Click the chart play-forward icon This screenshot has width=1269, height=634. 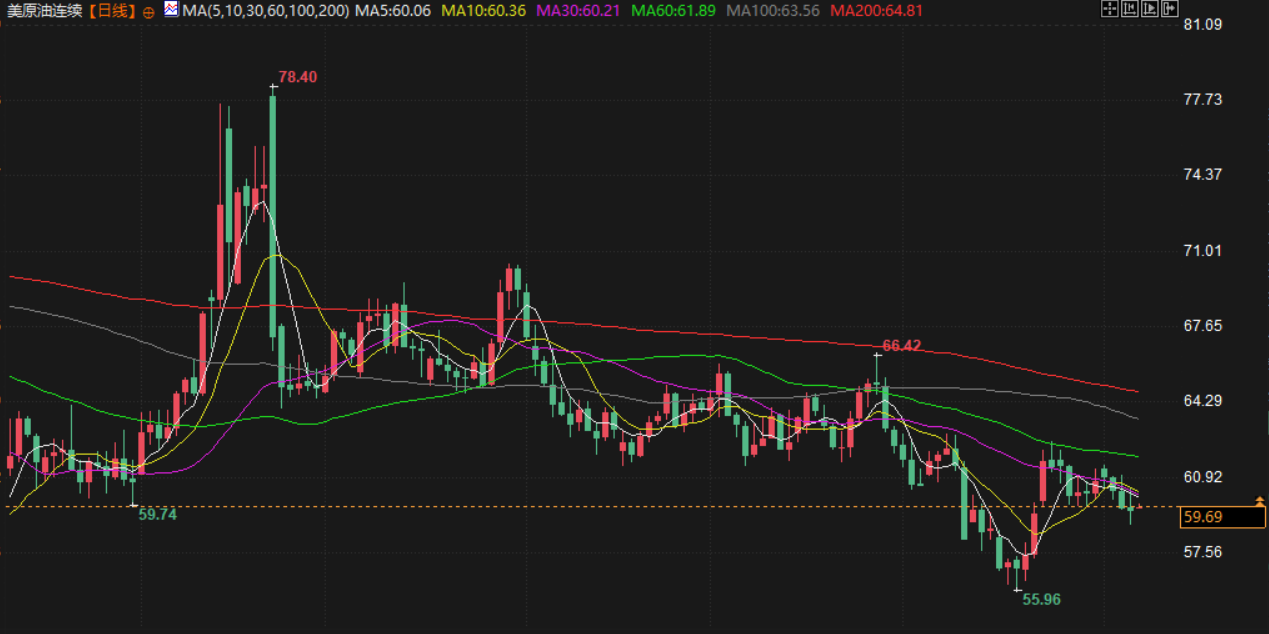pyautogui.click(x=1150, y=8)
